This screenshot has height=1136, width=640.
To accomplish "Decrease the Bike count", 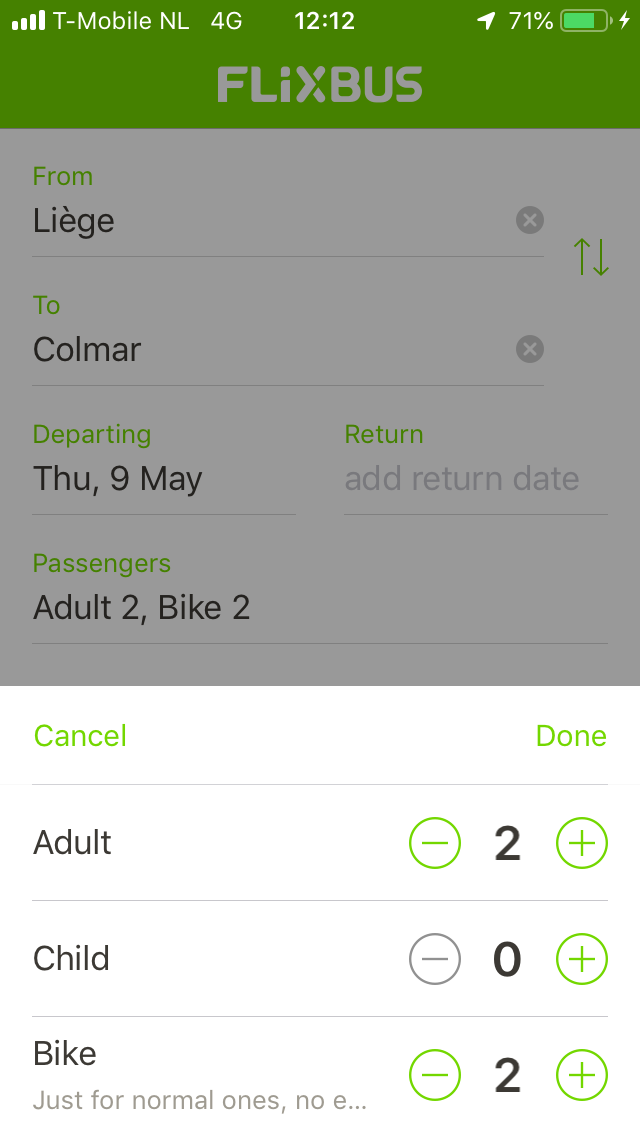I will pyautogui.click(x=435, y=1076).
